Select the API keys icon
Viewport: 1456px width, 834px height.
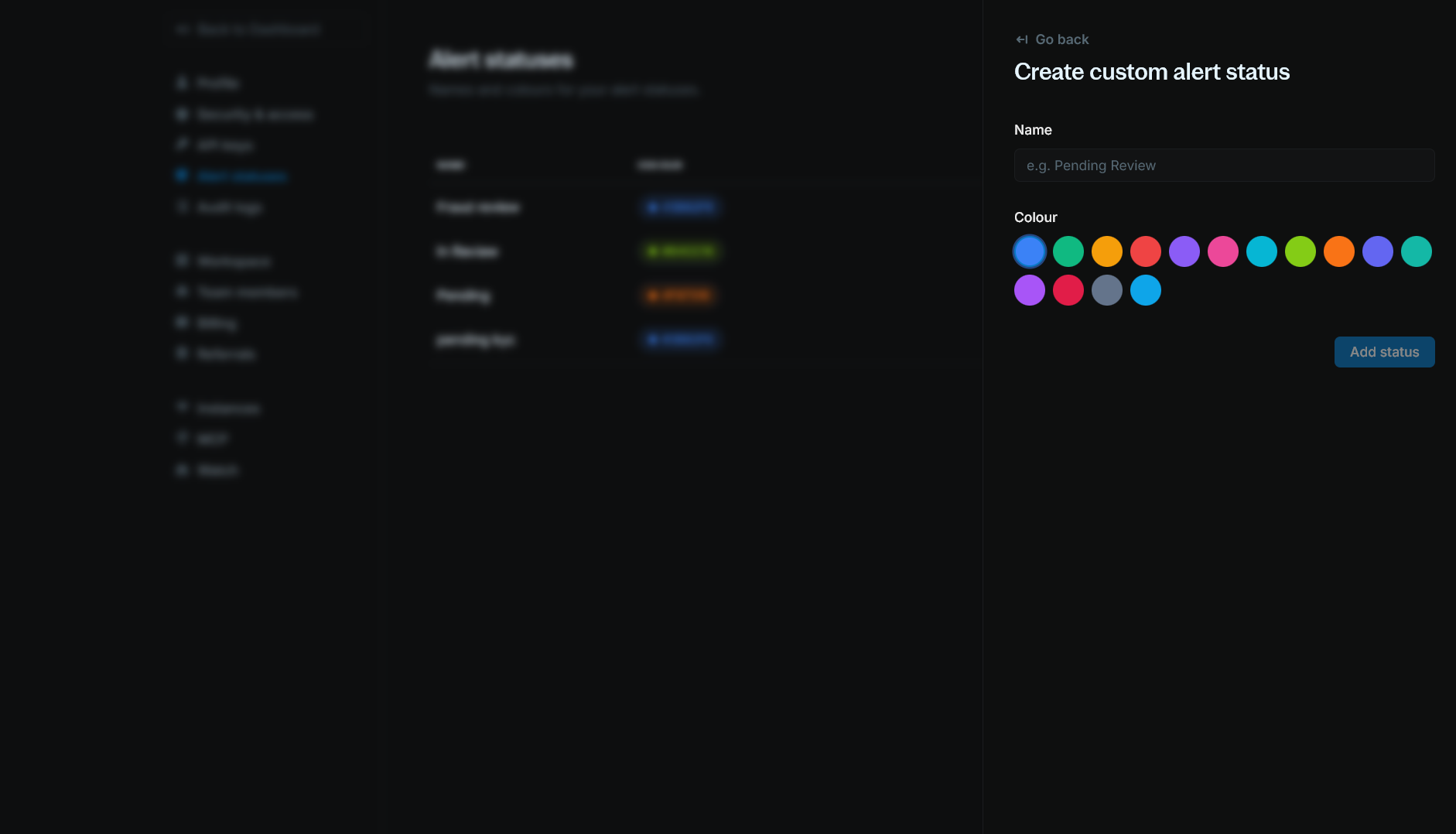[182, 145]
